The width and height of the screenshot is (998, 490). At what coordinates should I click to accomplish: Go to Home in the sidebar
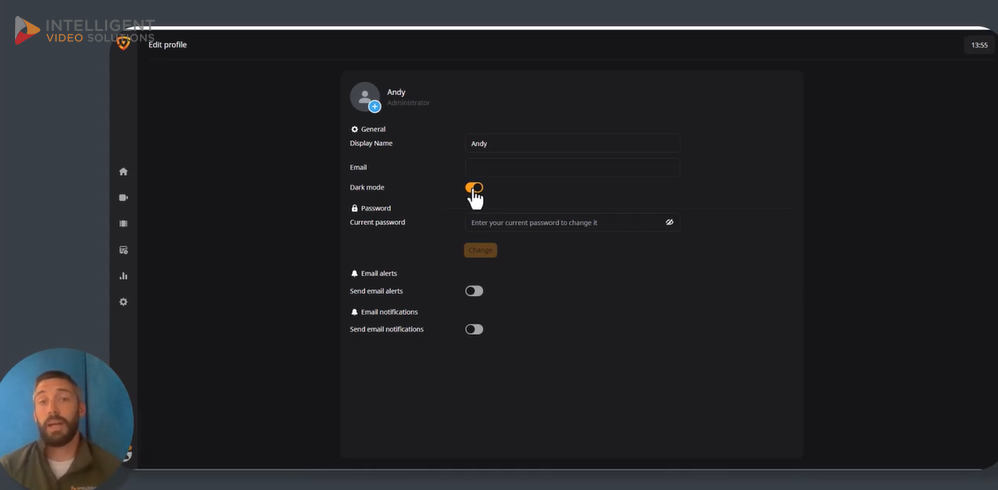pos(123,172)
